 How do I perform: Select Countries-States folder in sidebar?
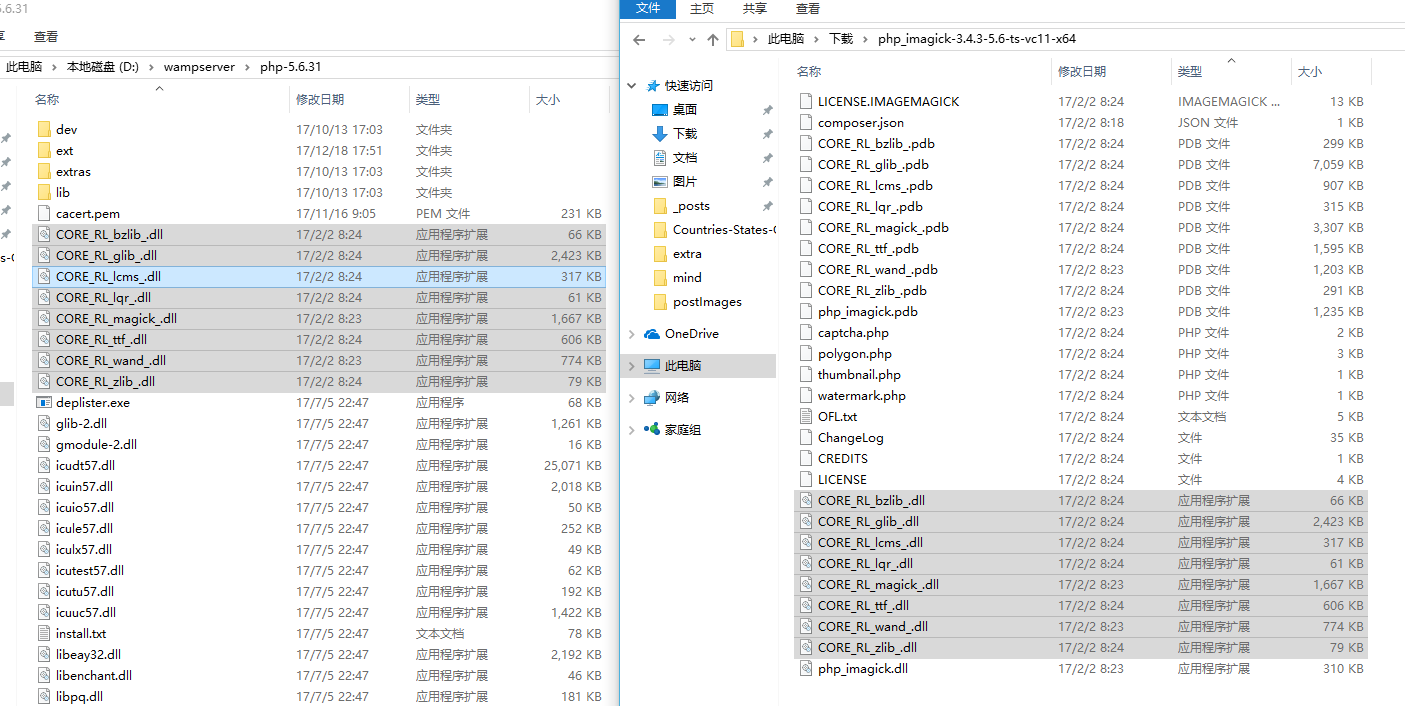[714, 229]
